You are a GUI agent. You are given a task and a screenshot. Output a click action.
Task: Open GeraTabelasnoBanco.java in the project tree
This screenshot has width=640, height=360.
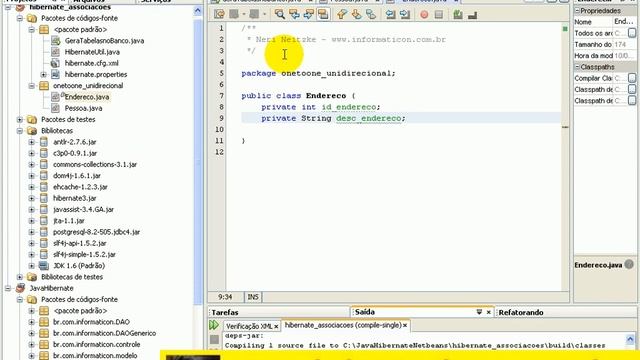coord(104,41)
